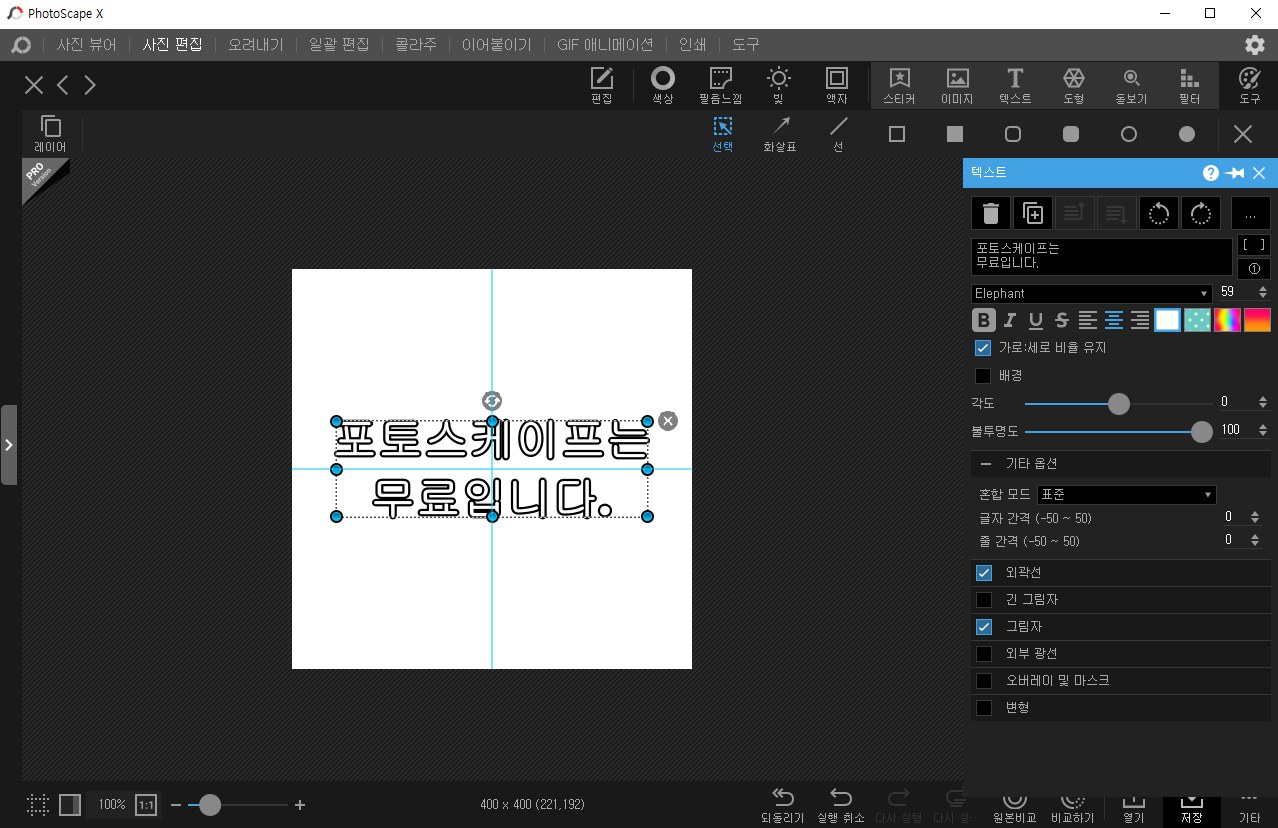Select the 도형 shape tool
The width and height of the screenshot is (1278, 828).
pyautogui.click(x=1073, y=85)
